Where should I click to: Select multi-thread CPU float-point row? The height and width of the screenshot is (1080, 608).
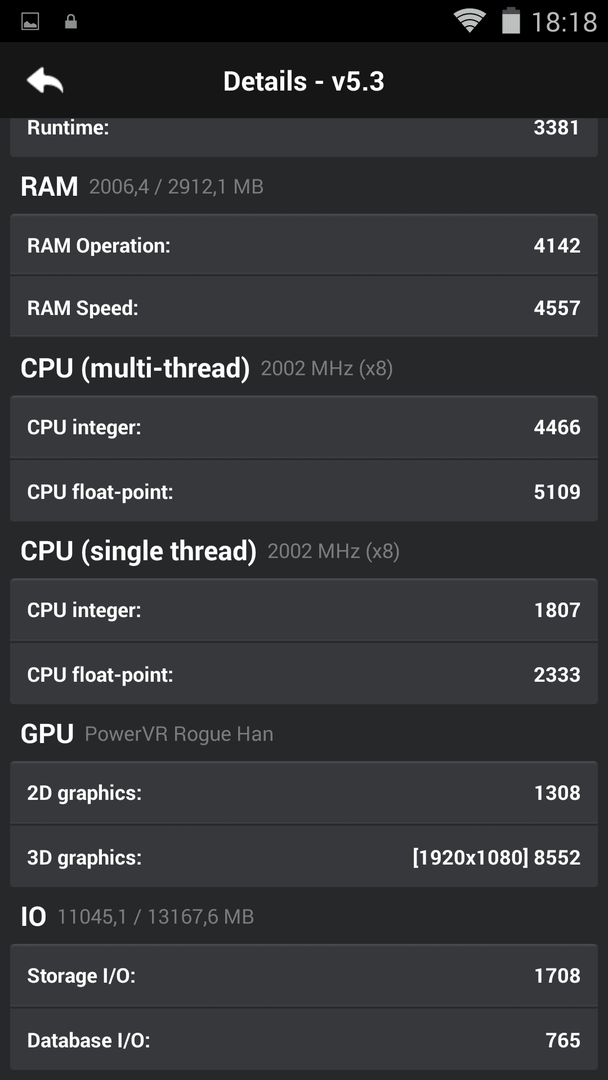point(304,491)
